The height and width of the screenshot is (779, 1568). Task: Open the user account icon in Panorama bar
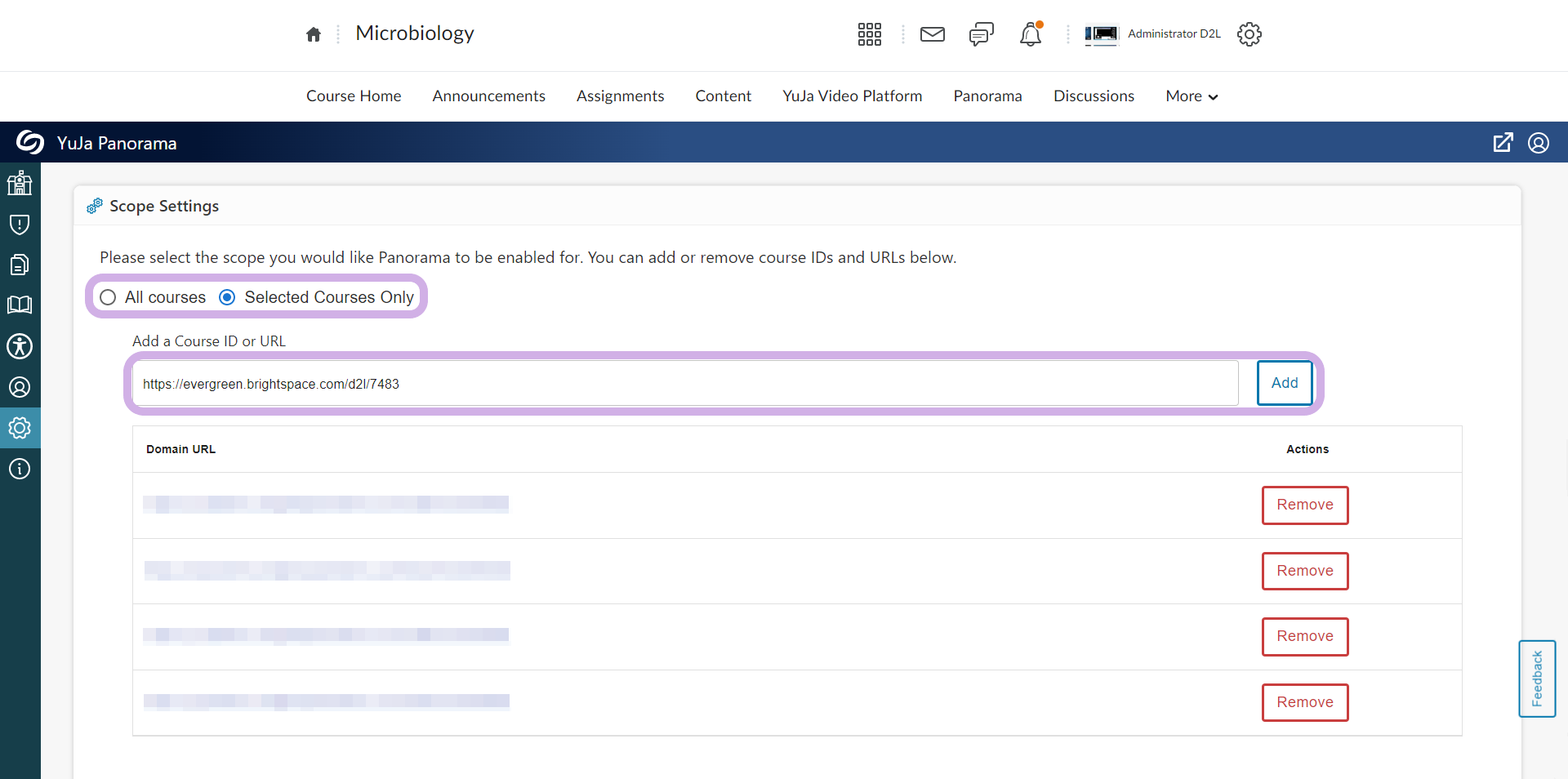pos(1539,143)
